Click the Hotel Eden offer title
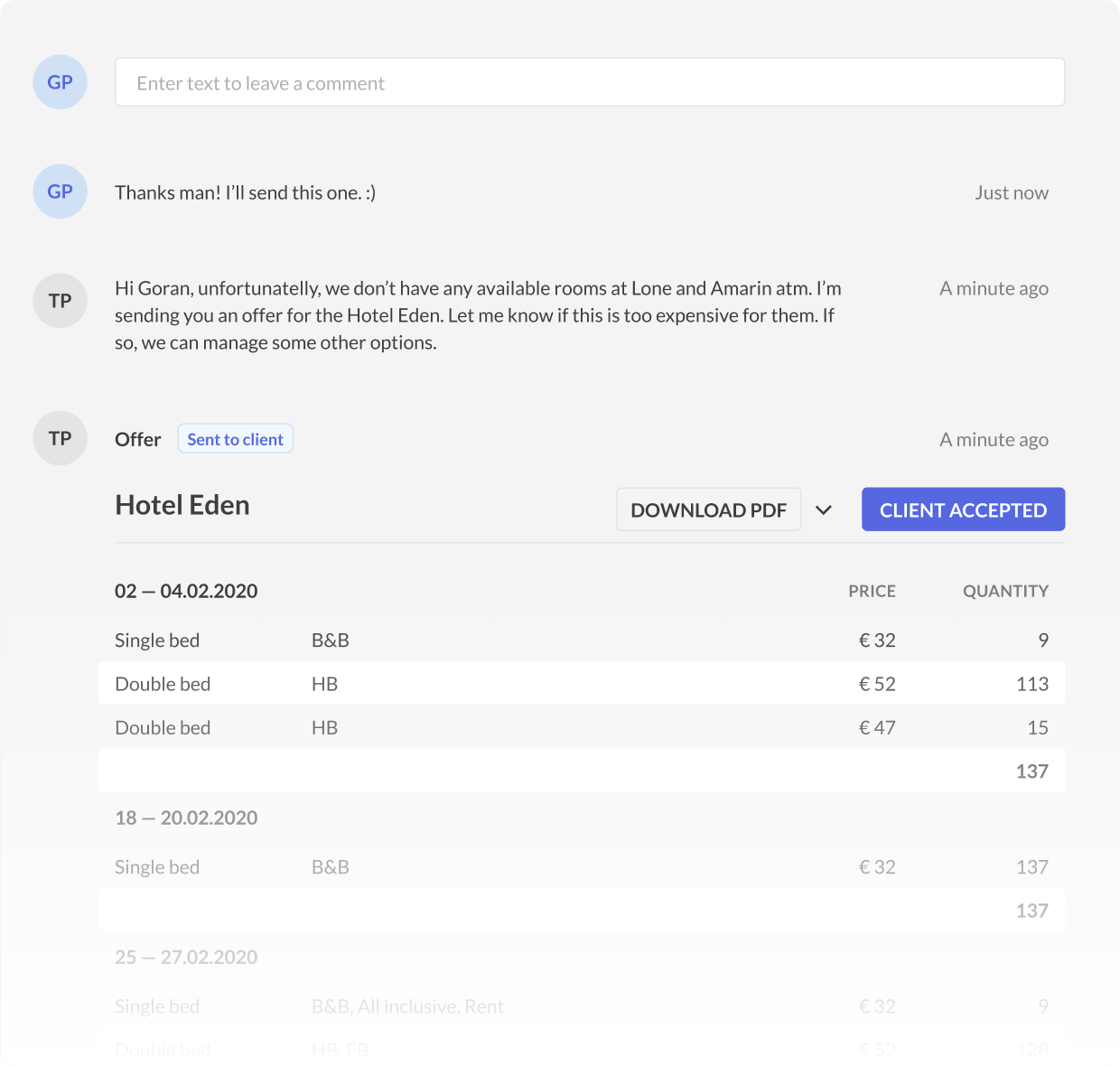 (182, 505)
